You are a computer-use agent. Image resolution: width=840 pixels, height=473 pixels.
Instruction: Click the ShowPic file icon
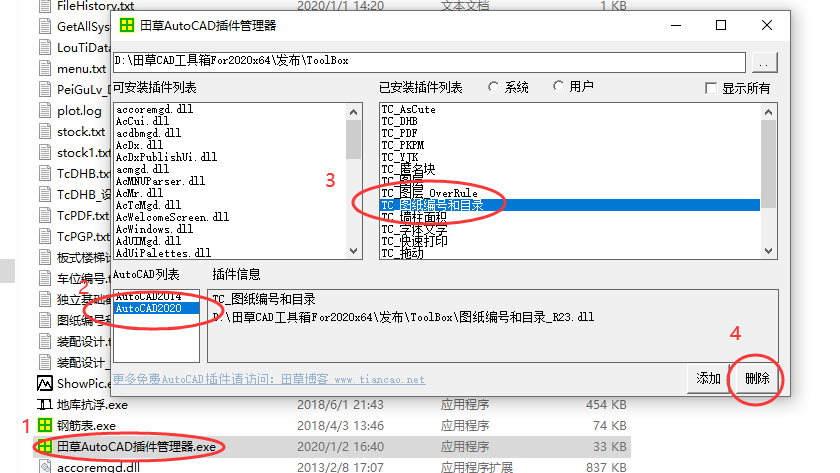[x=45, y=384]
